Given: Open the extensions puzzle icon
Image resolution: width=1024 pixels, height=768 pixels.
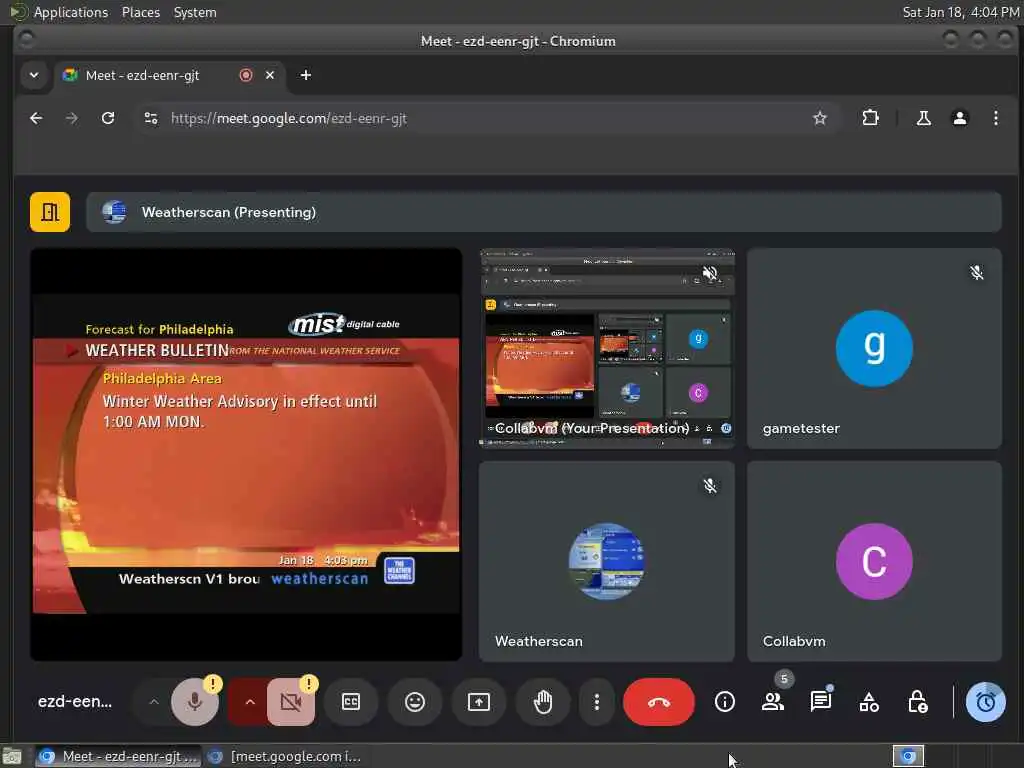Looking at the screenshot, I should click(x=871, y=118).
